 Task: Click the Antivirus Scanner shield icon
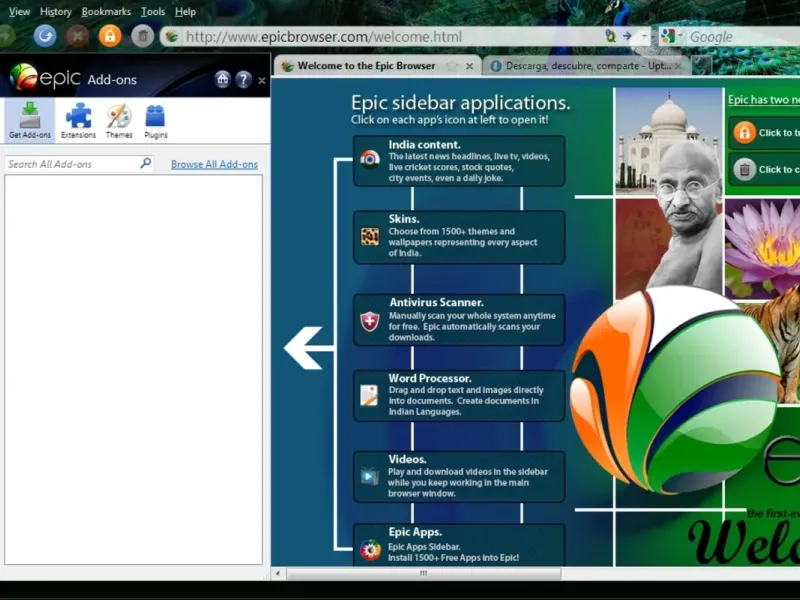point(370,321)
